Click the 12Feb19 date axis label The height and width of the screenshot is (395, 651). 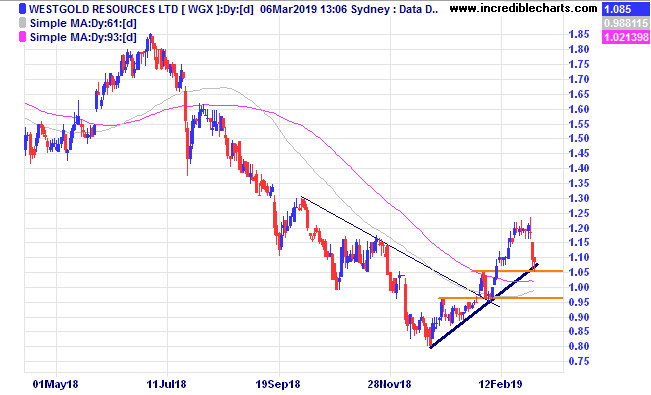point(500,384)
